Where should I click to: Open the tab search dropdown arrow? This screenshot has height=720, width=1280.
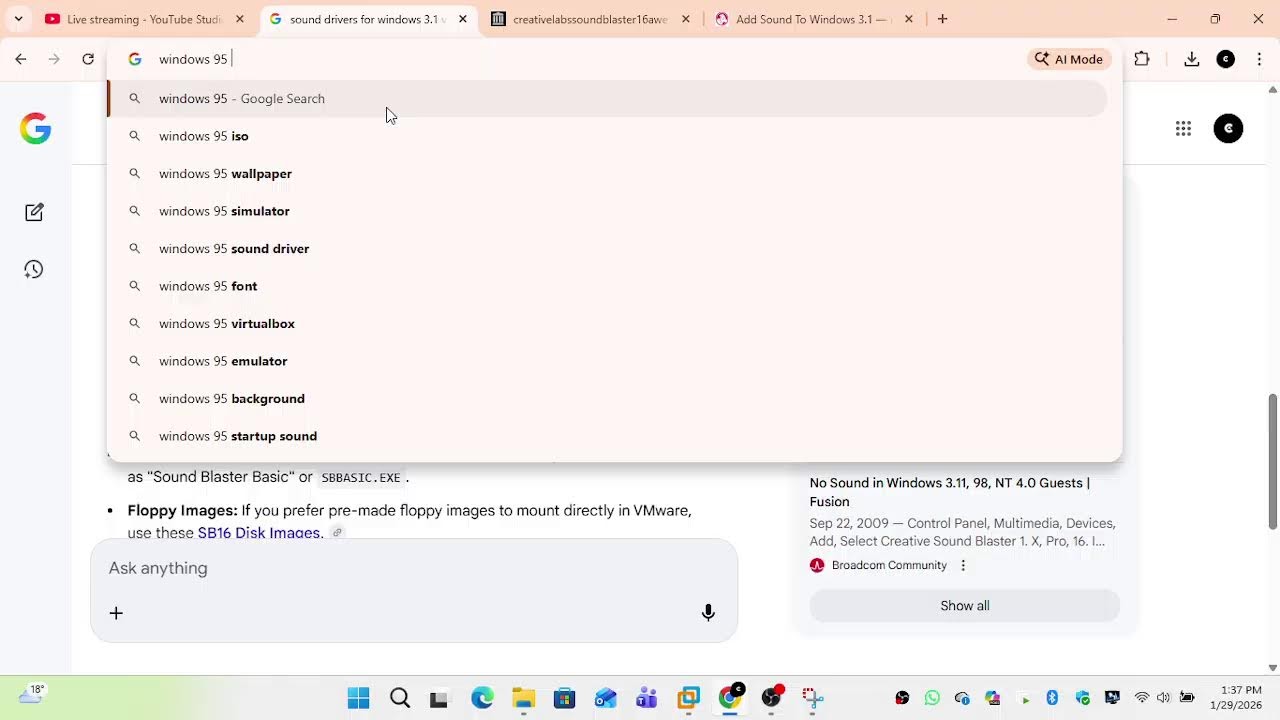(18, 19)
